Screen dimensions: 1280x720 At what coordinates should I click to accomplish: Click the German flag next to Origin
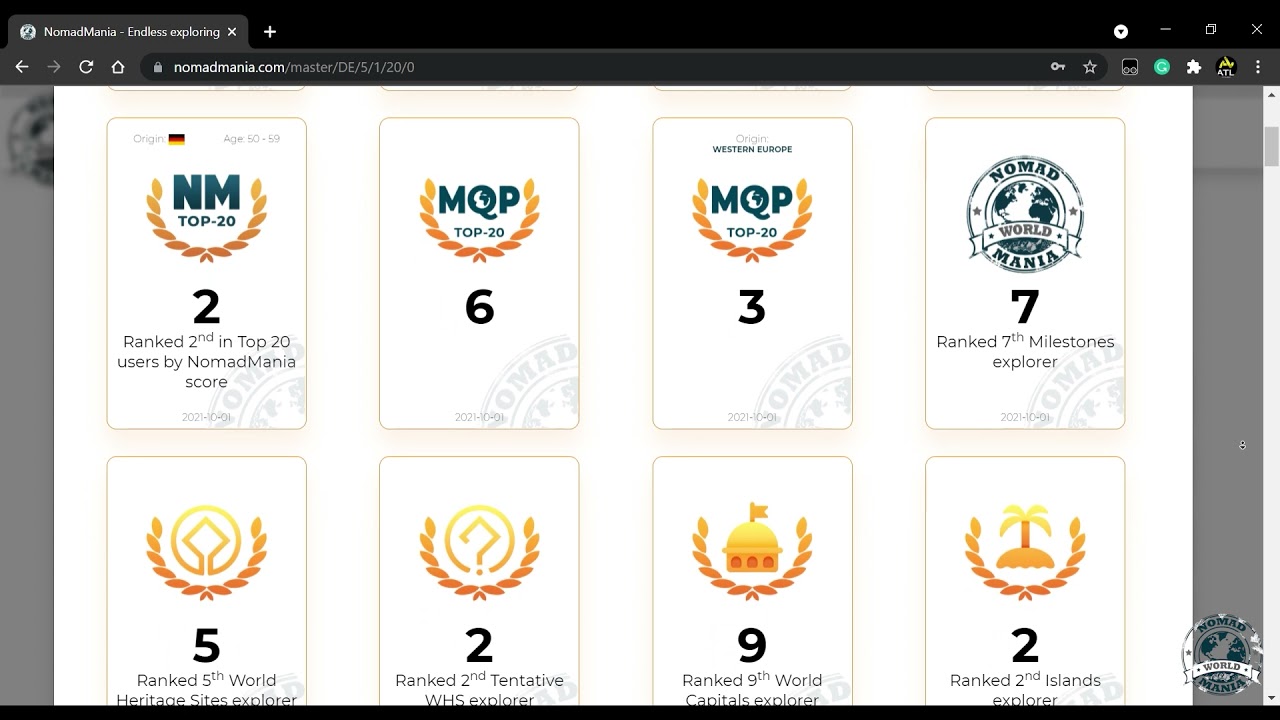pyautogui.click(x=176, y=139)
